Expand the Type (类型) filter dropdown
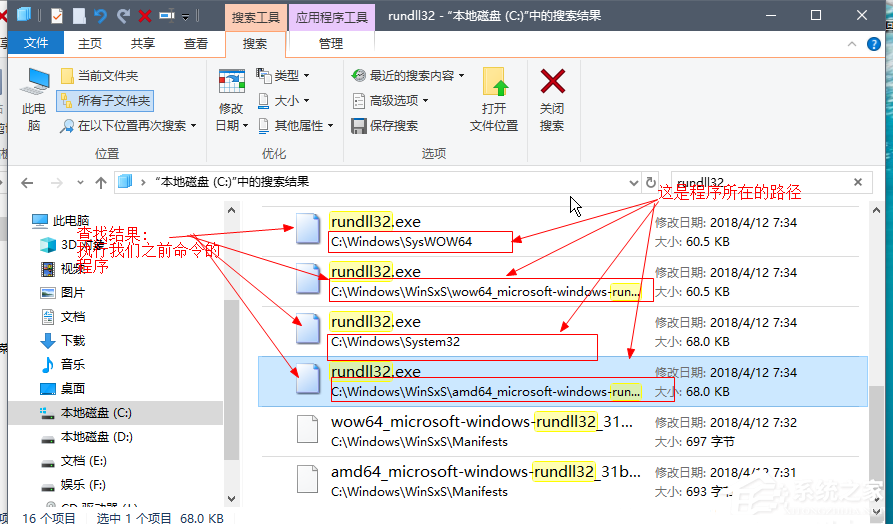The width and height of the screenshot is (893, 524). (x=283, y=75)
